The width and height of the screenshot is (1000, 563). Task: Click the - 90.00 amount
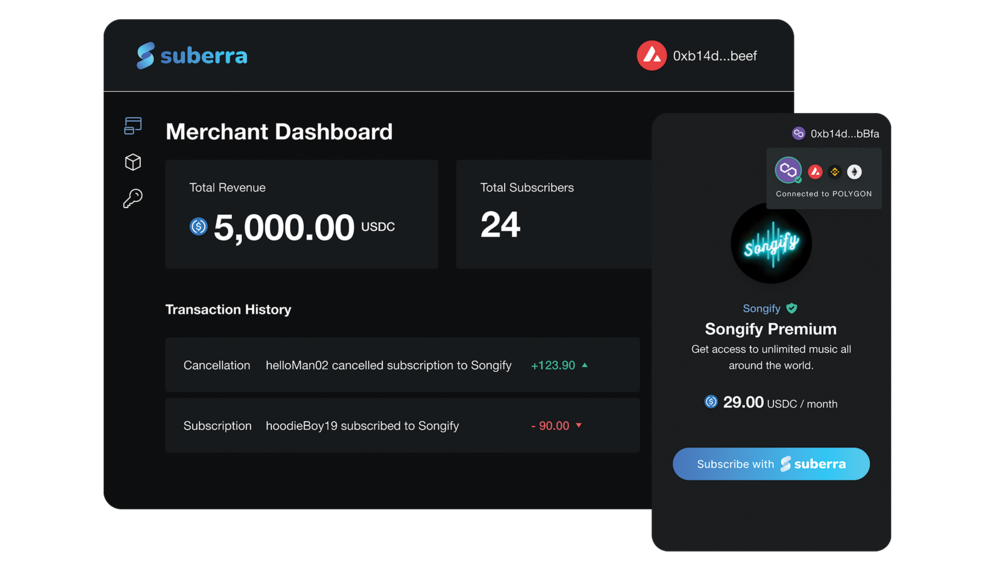[x=550, y=426]
